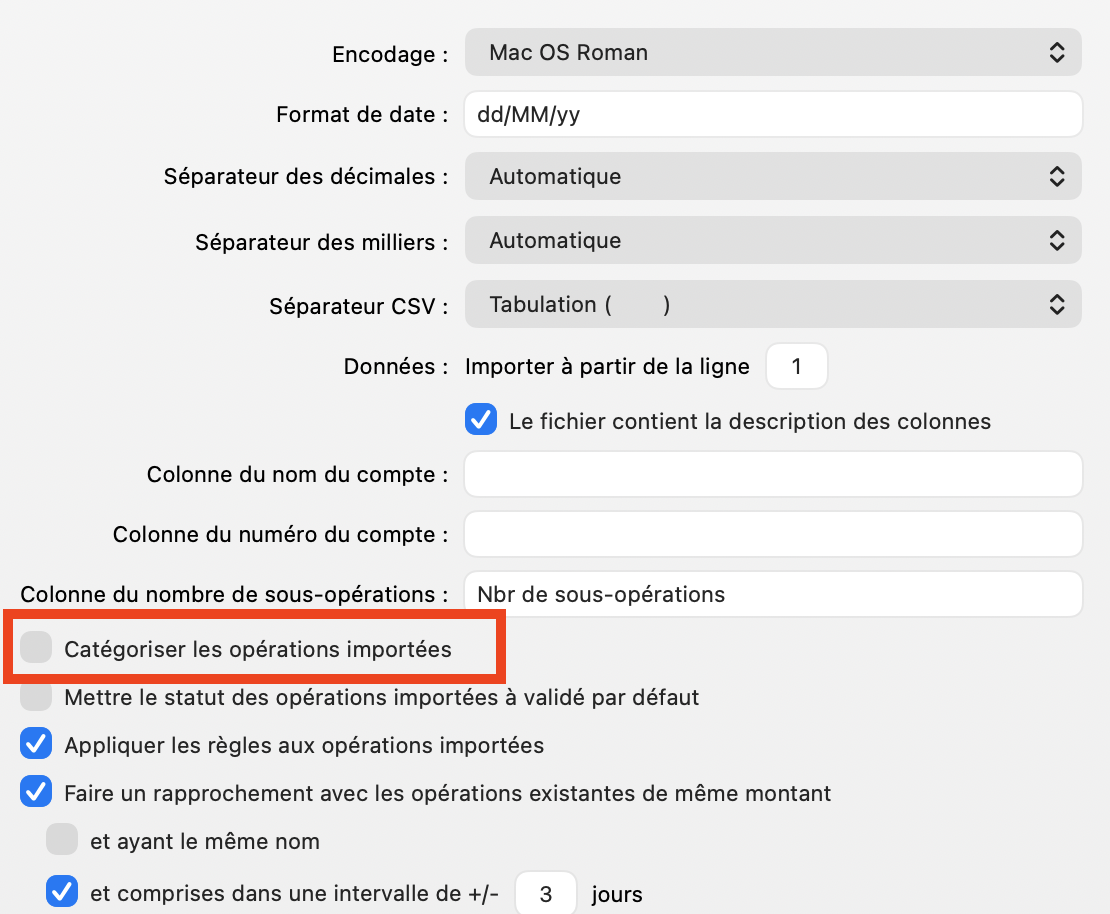Uncheck Le fichier contient la description des colonnes
The height and width of the screenshot is (914, 1110).
pyautogui.click(x=481, y=420)
